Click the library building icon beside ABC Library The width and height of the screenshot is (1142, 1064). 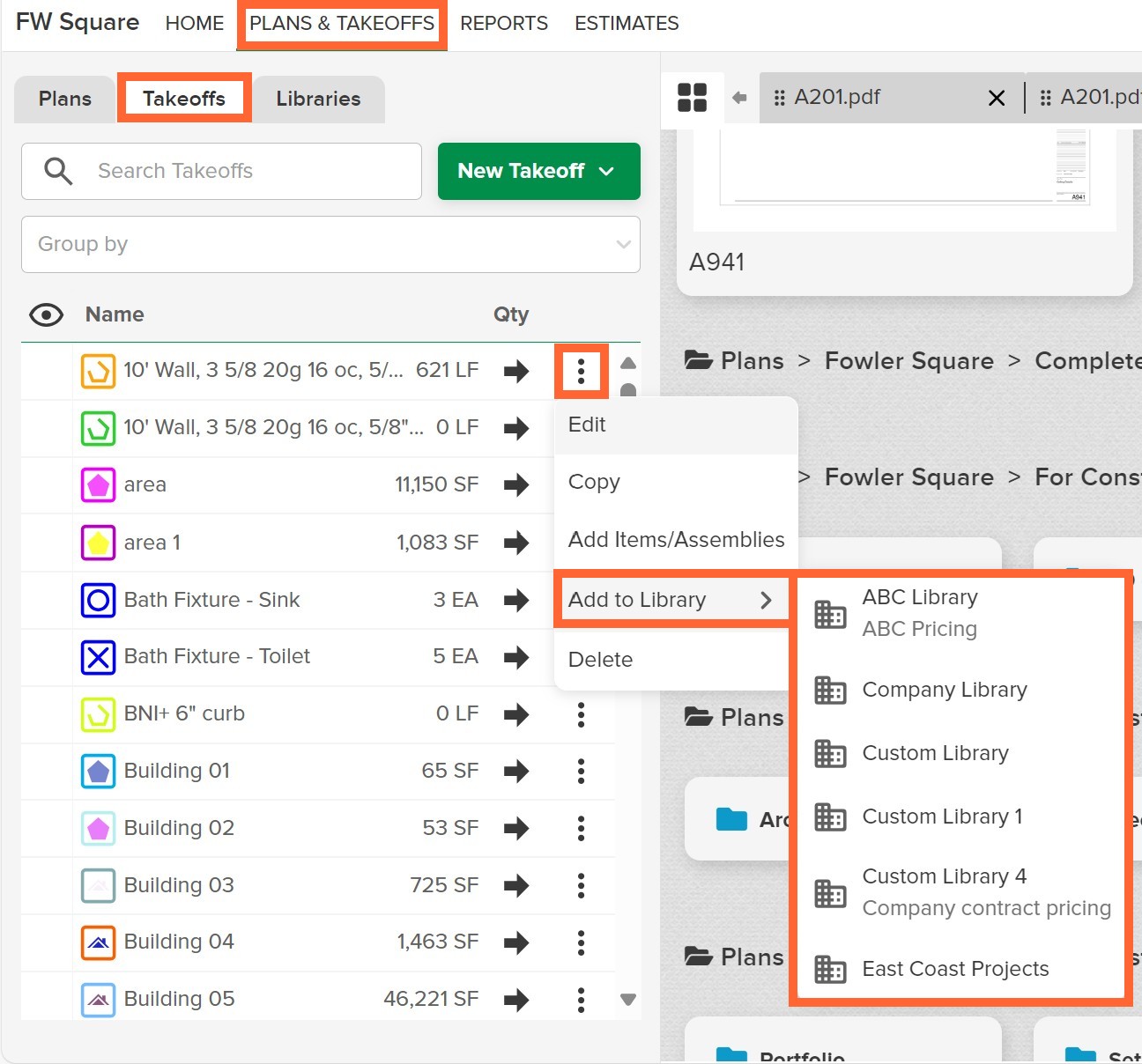(x=829, y=613)
